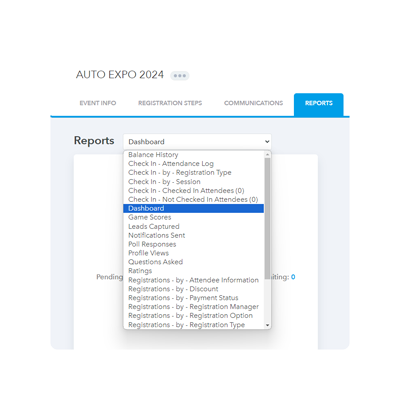400x400 pixels.
Task: Open the Event Info tab
Action: coord(98,103)
